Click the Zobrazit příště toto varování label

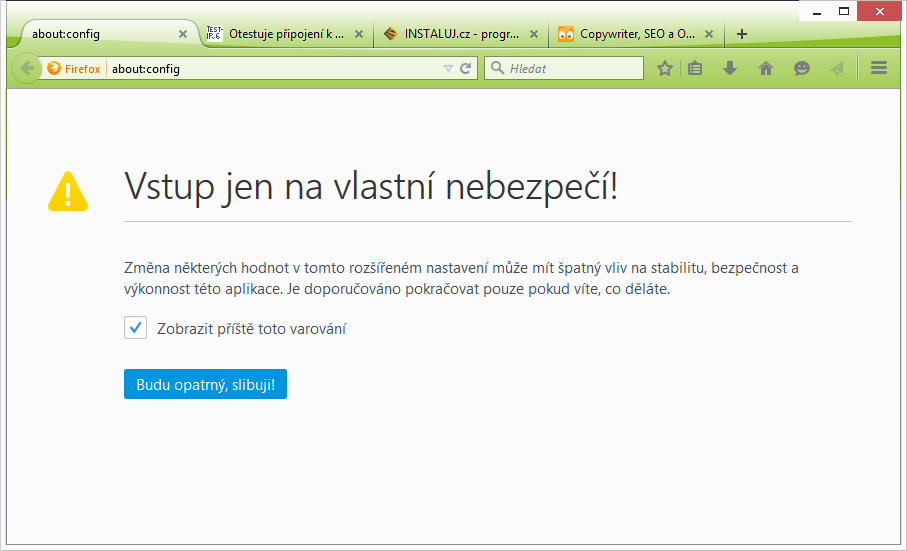click(252, 329)
